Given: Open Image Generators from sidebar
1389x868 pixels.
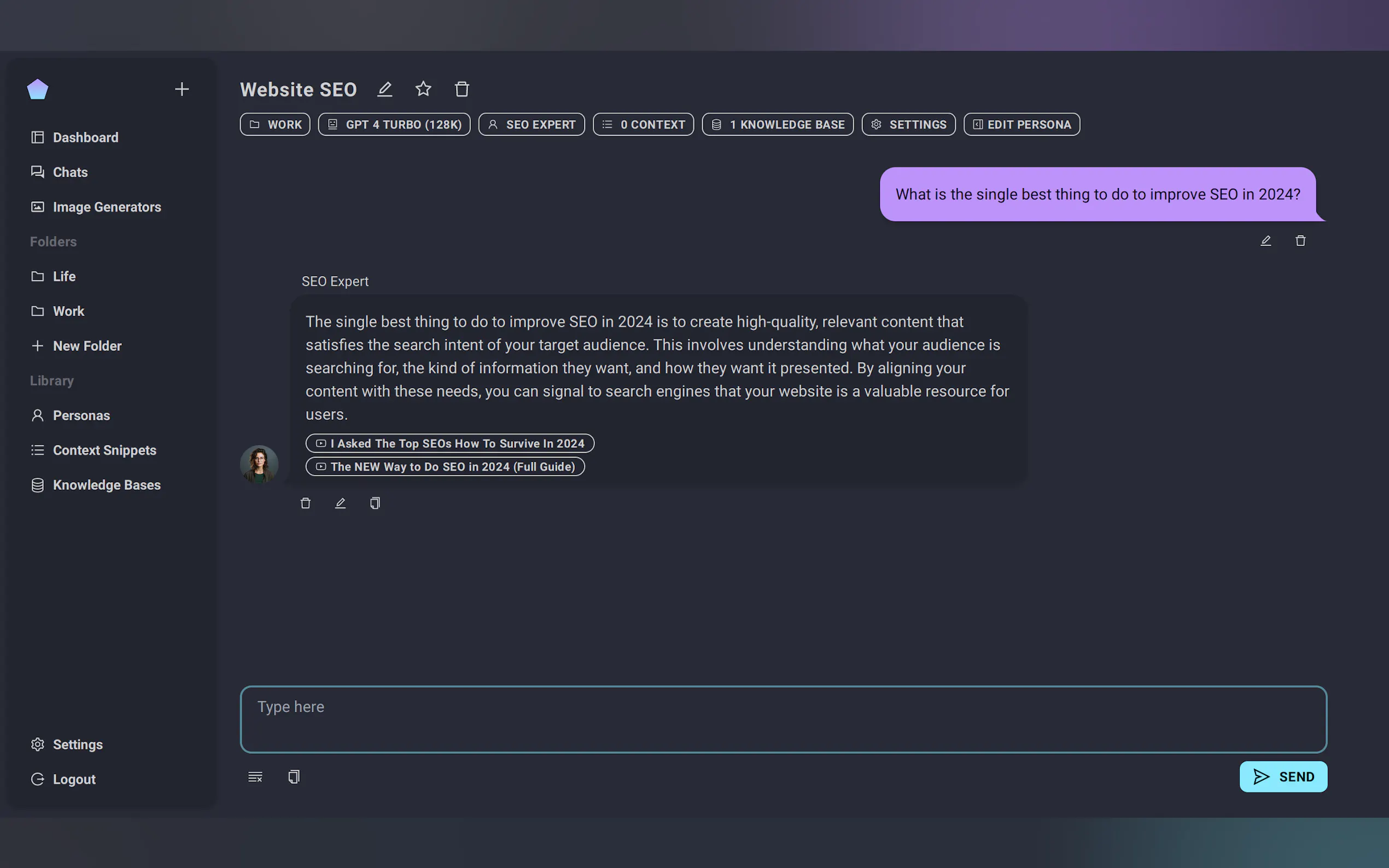Looking at the screenshot, I should pyautogui.click(x=107, y=207).
